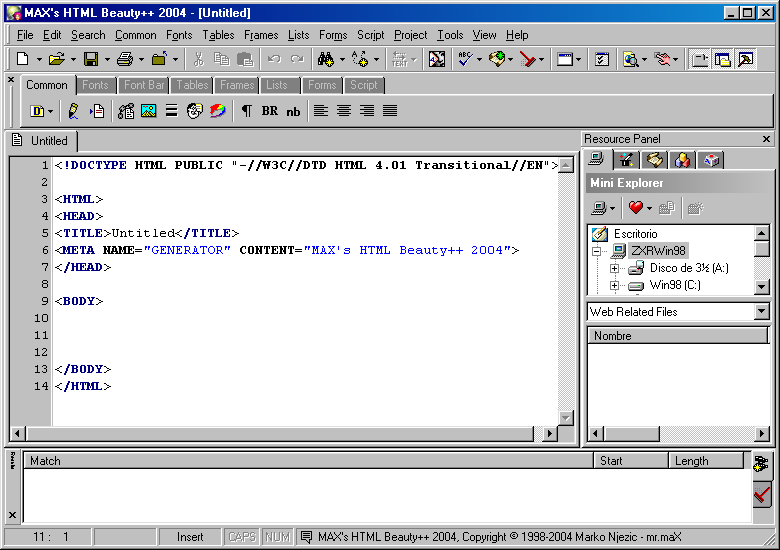The height and width of the screenshot is (550, 780).
Task: Open the dropdown arrow beside the heart icon
Action: click(649, 208)
